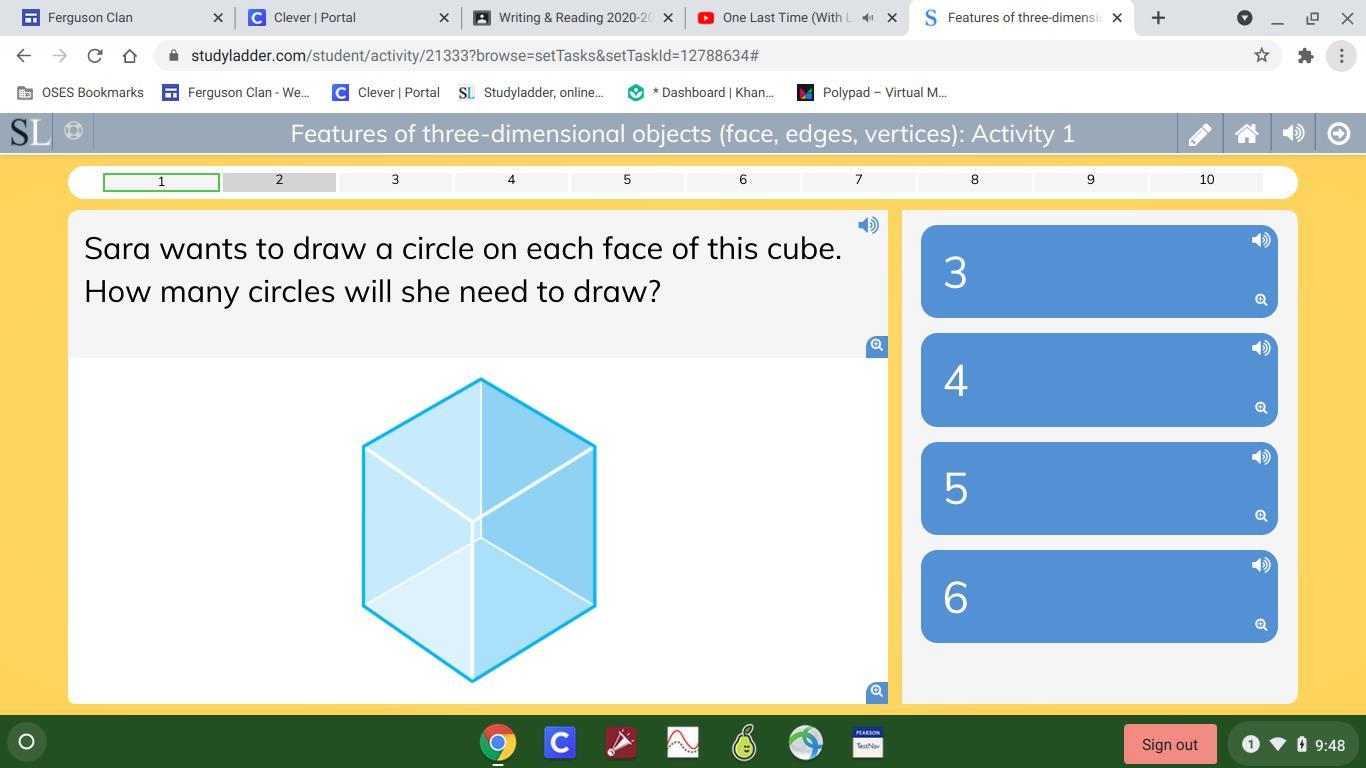Open ChromeOS launcher circle
The height and width of the screenshot is (768, 1366).
coord(27,742)
